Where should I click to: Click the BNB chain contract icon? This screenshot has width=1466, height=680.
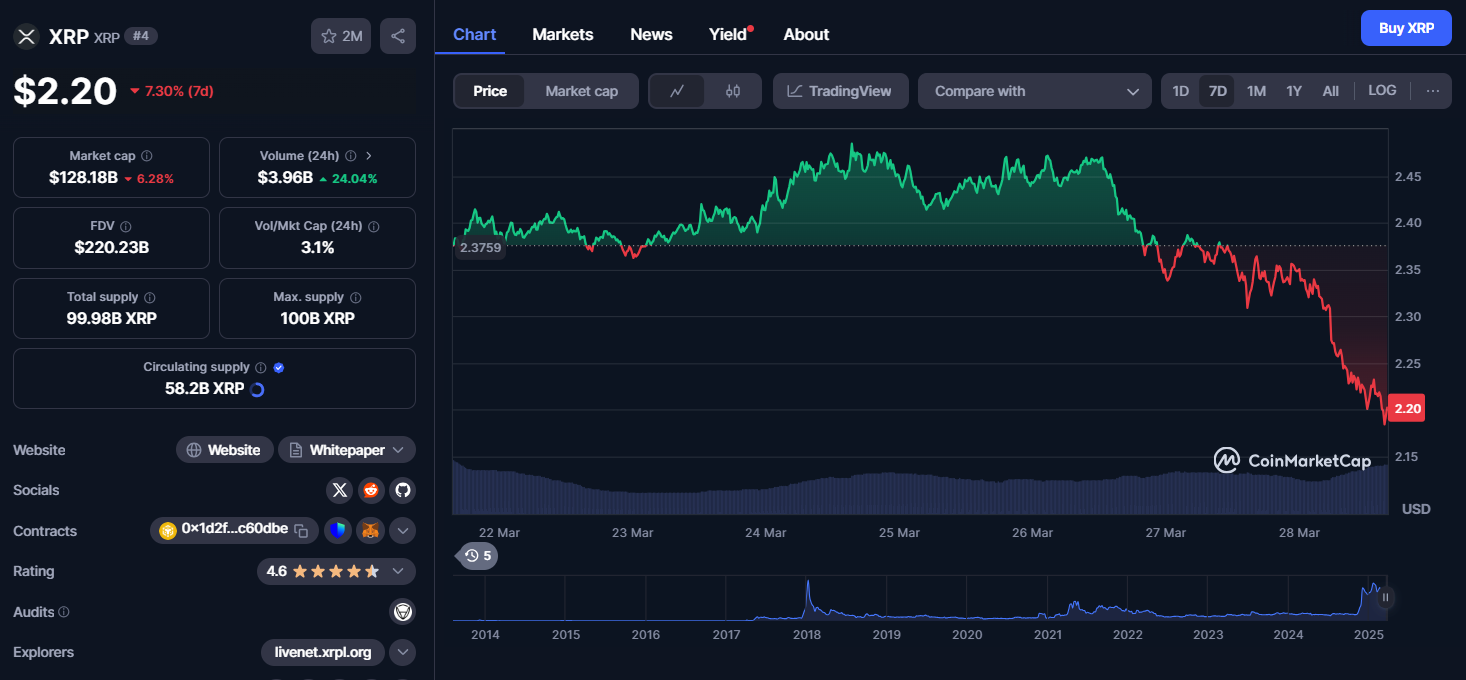pyautogui.click(x=168, y=530)
